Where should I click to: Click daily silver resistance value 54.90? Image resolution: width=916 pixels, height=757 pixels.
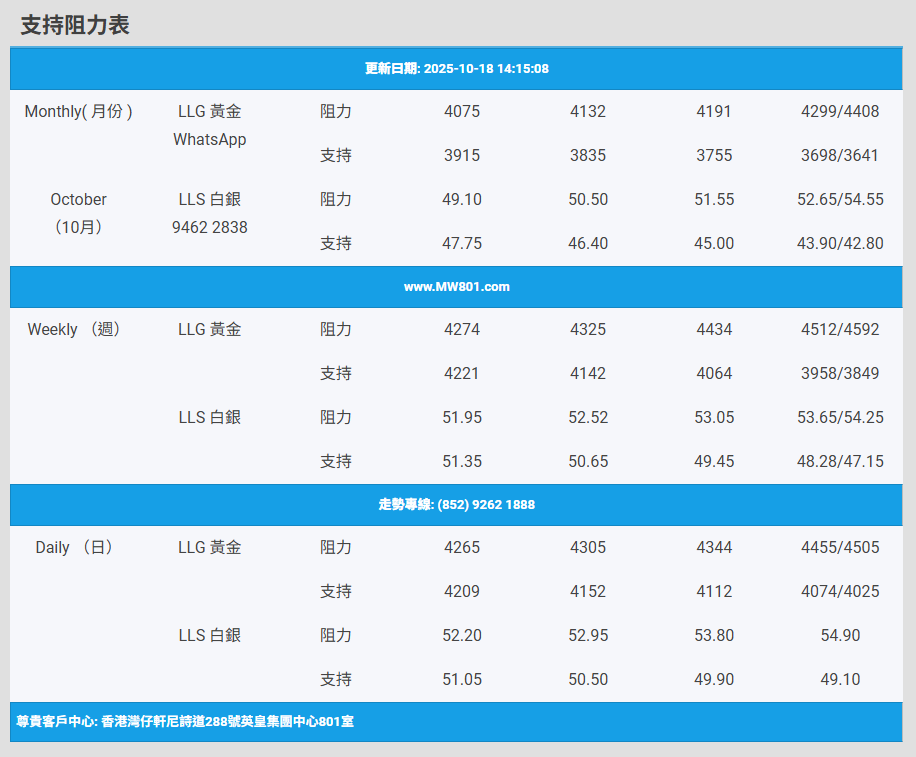point(840,635)
